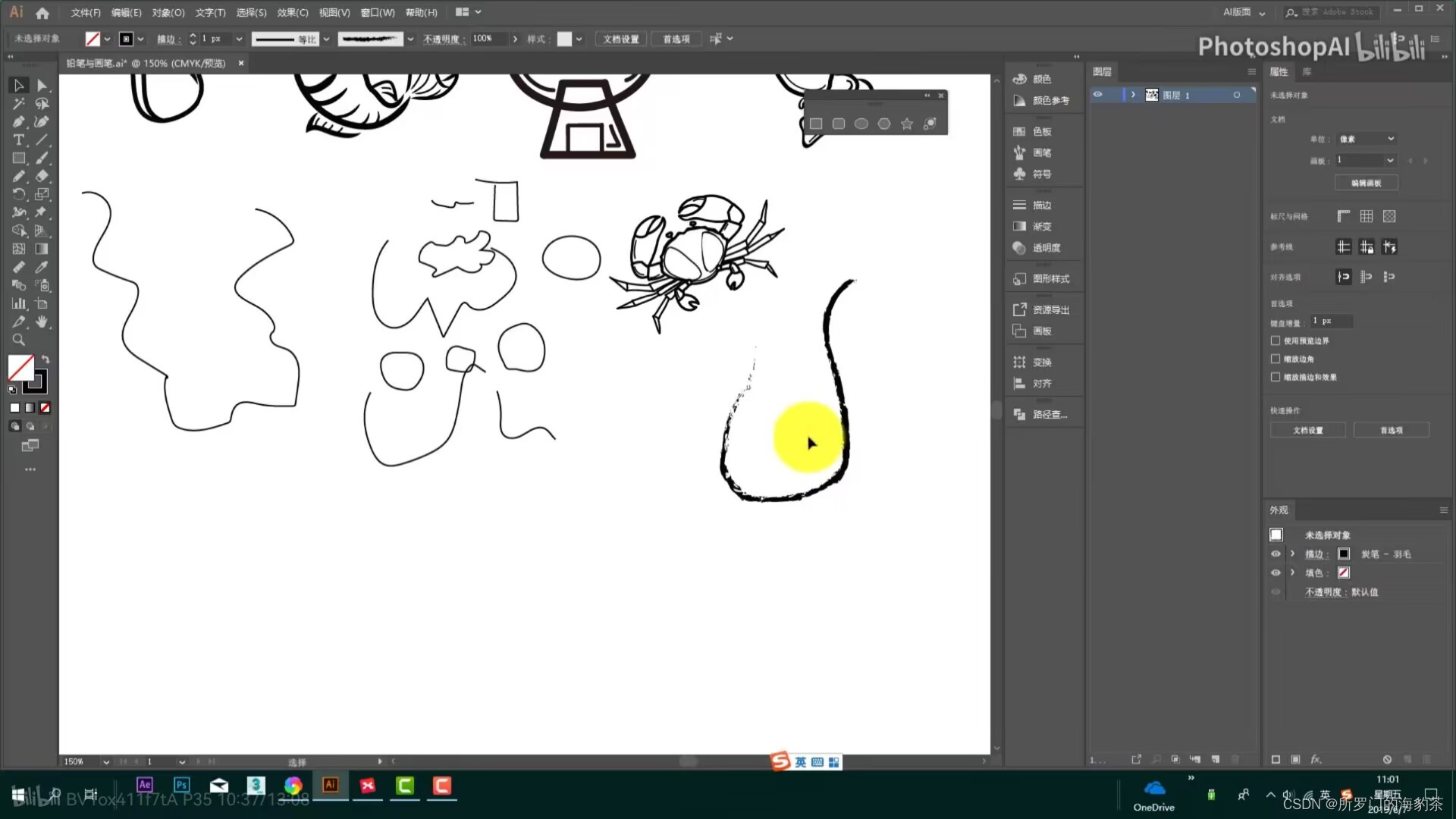Screen dimensions: 1456x819
Task: Select the Rotate tool
Action: pos(19,195)
